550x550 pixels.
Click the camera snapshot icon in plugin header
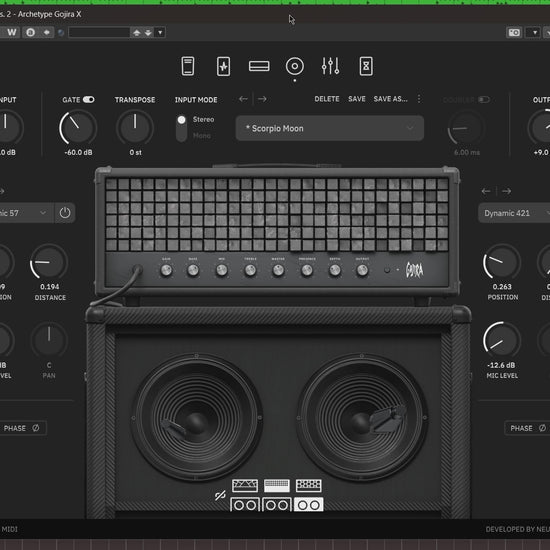coord(514,33)
